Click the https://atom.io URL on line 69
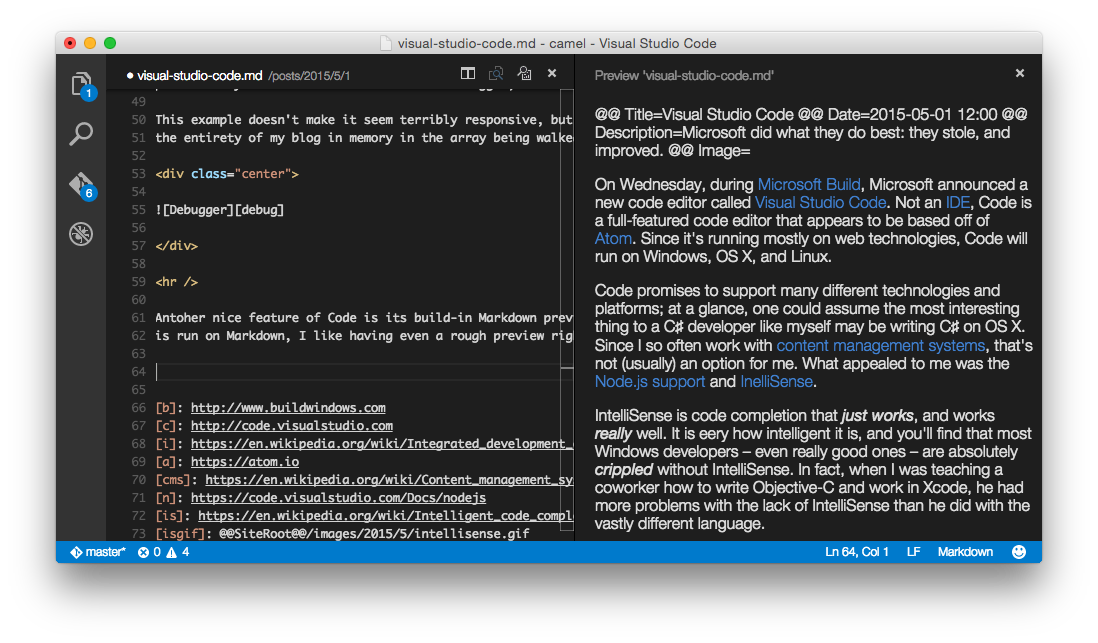 pyautogui.click(x=244, y=462)
